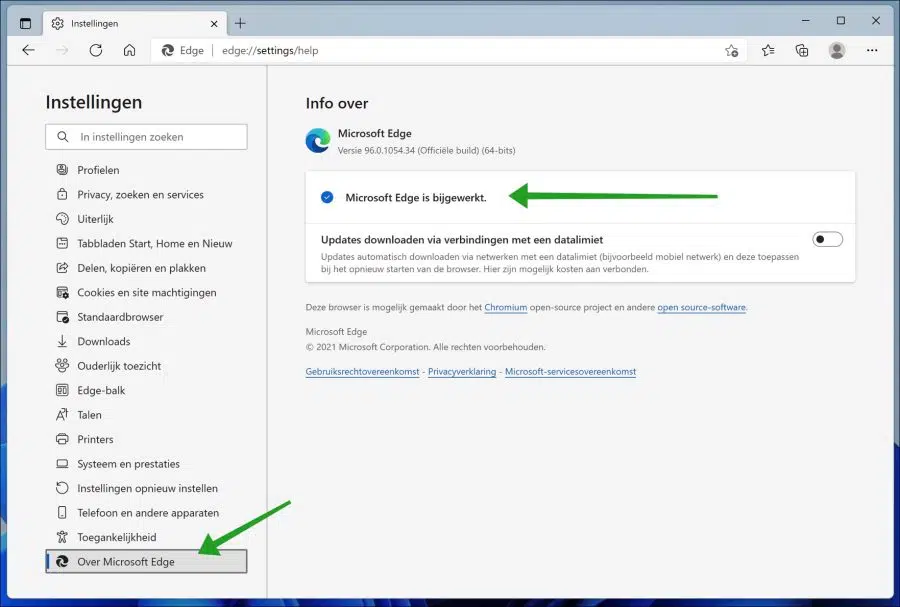Click the Instellingen heading
This screenshot has height=607, width=900.
[94, 102]
